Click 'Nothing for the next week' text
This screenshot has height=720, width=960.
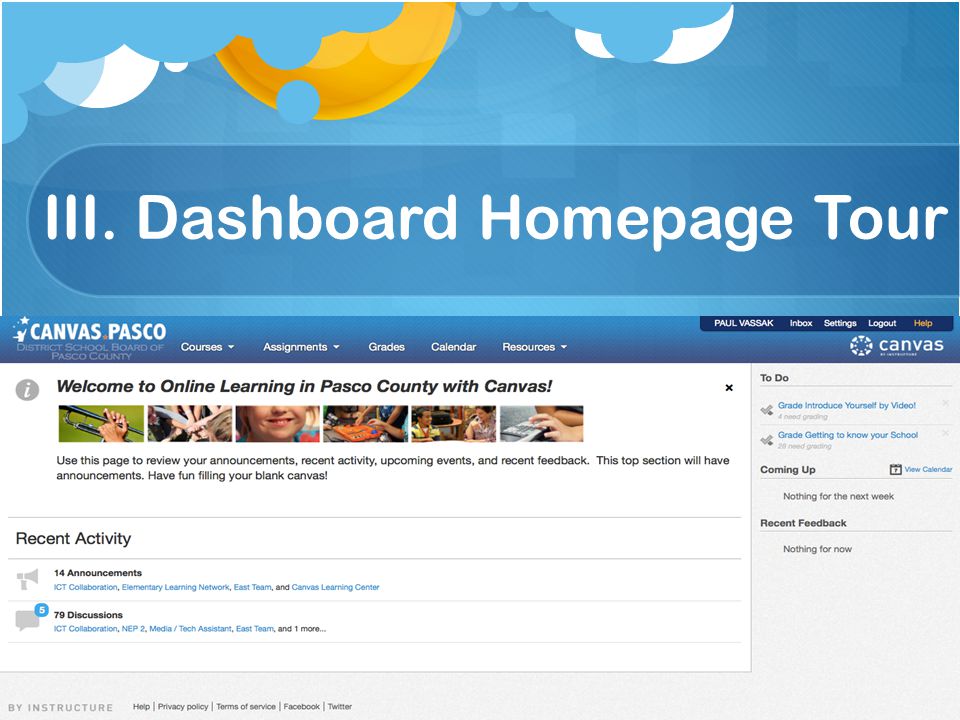[838, 497]
